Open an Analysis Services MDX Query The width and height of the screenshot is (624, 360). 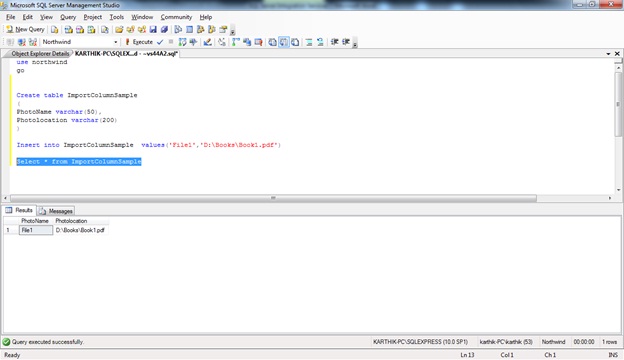[x=68, y=29]
